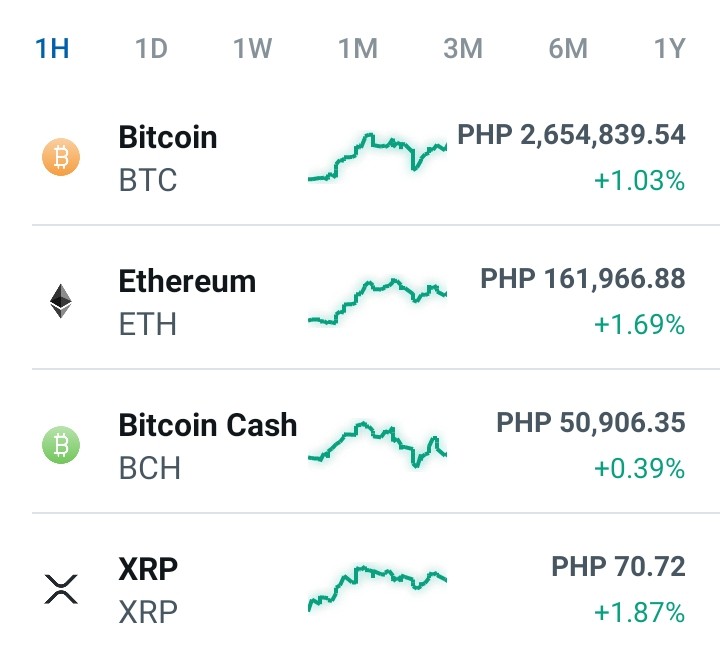Open the Bitcoin price sparkline chart

click(377, 157)
